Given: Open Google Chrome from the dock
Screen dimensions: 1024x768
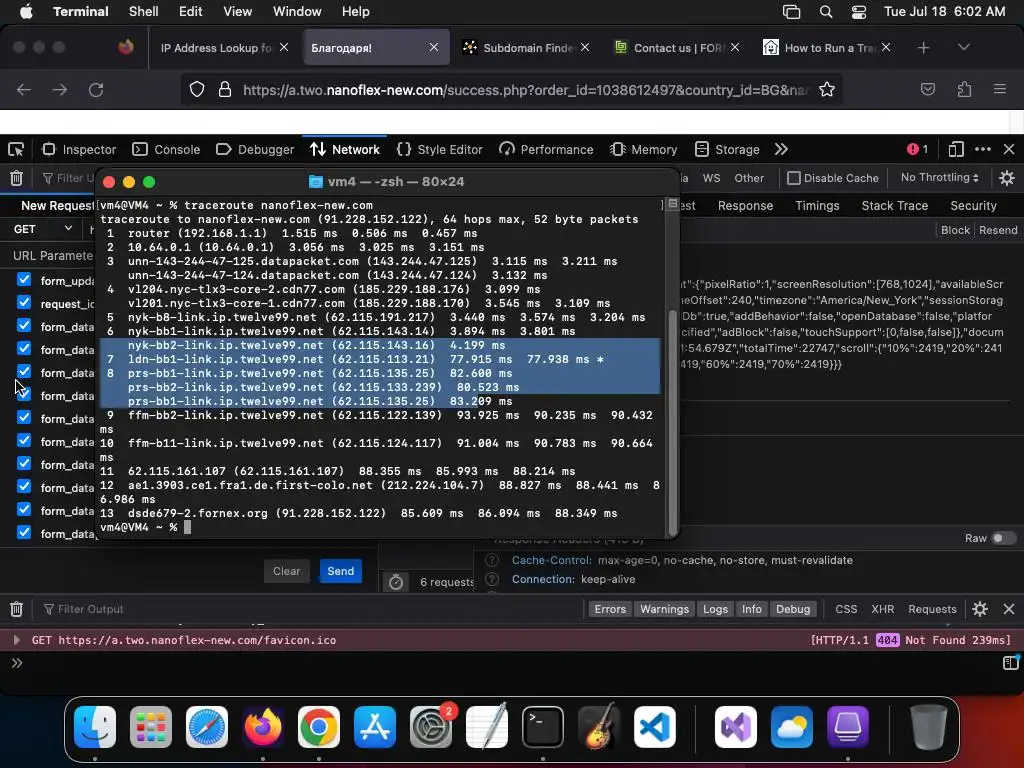Looking at the screenshot, I should point(319,727).
